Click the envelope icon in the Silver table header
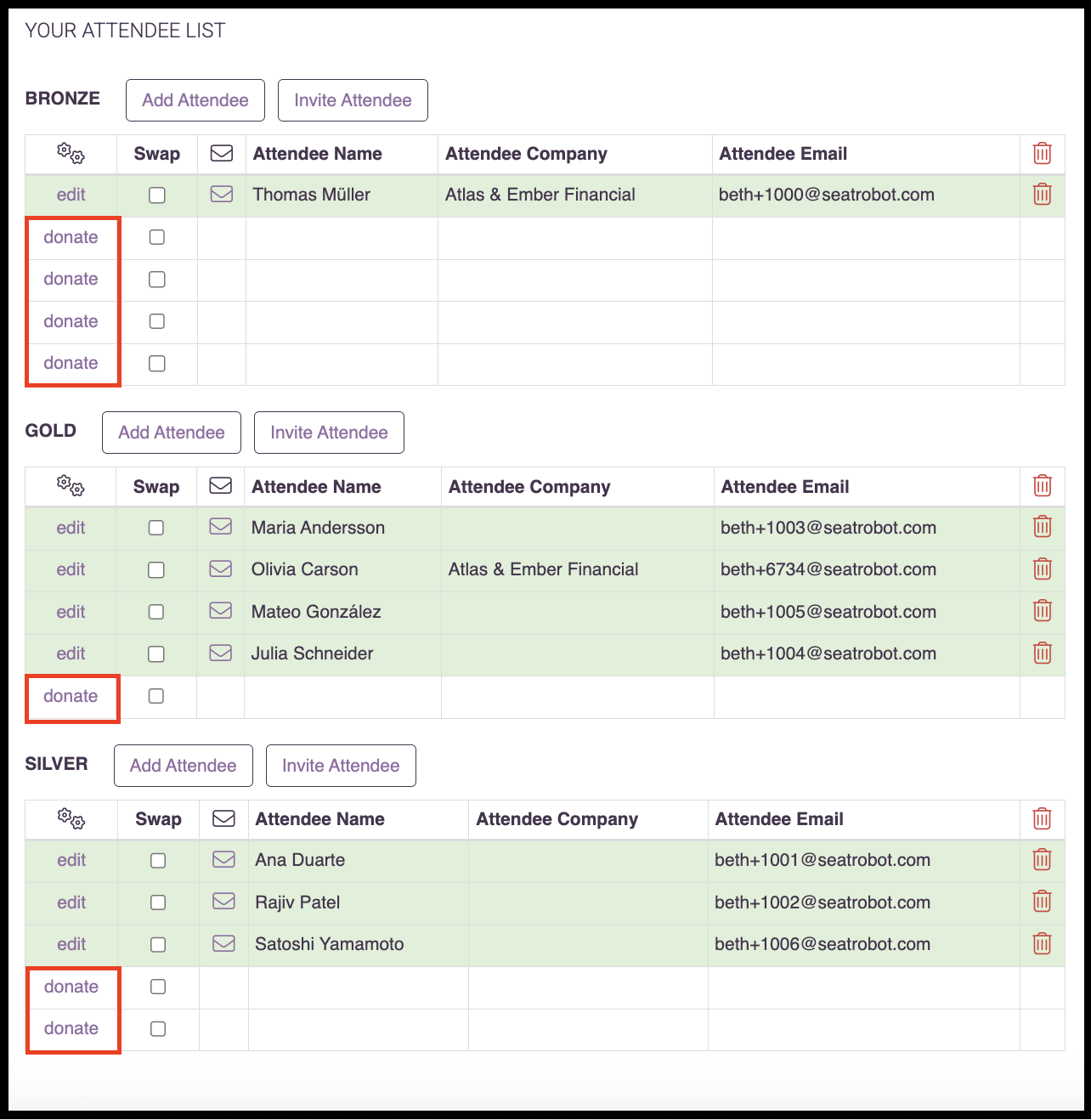The image size is (1091, 1120). tap(223, 819)
